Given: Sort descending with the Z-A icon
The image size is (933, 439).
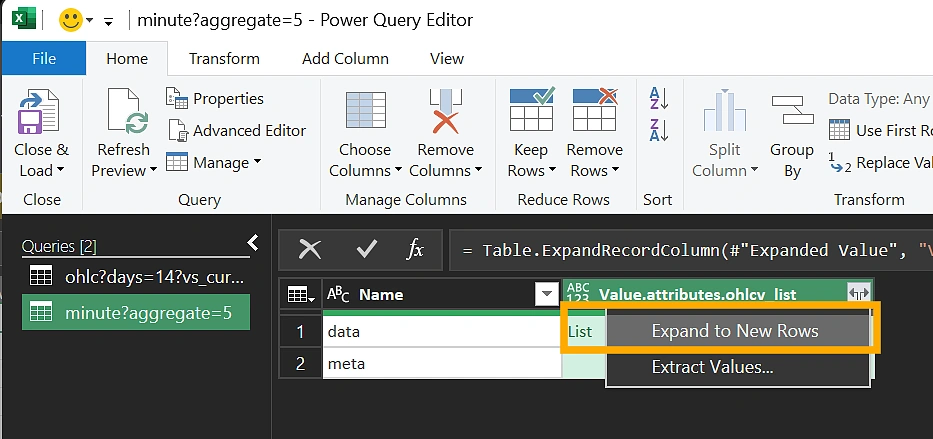Looking at the screenshot, I should [x=658, y=130].
